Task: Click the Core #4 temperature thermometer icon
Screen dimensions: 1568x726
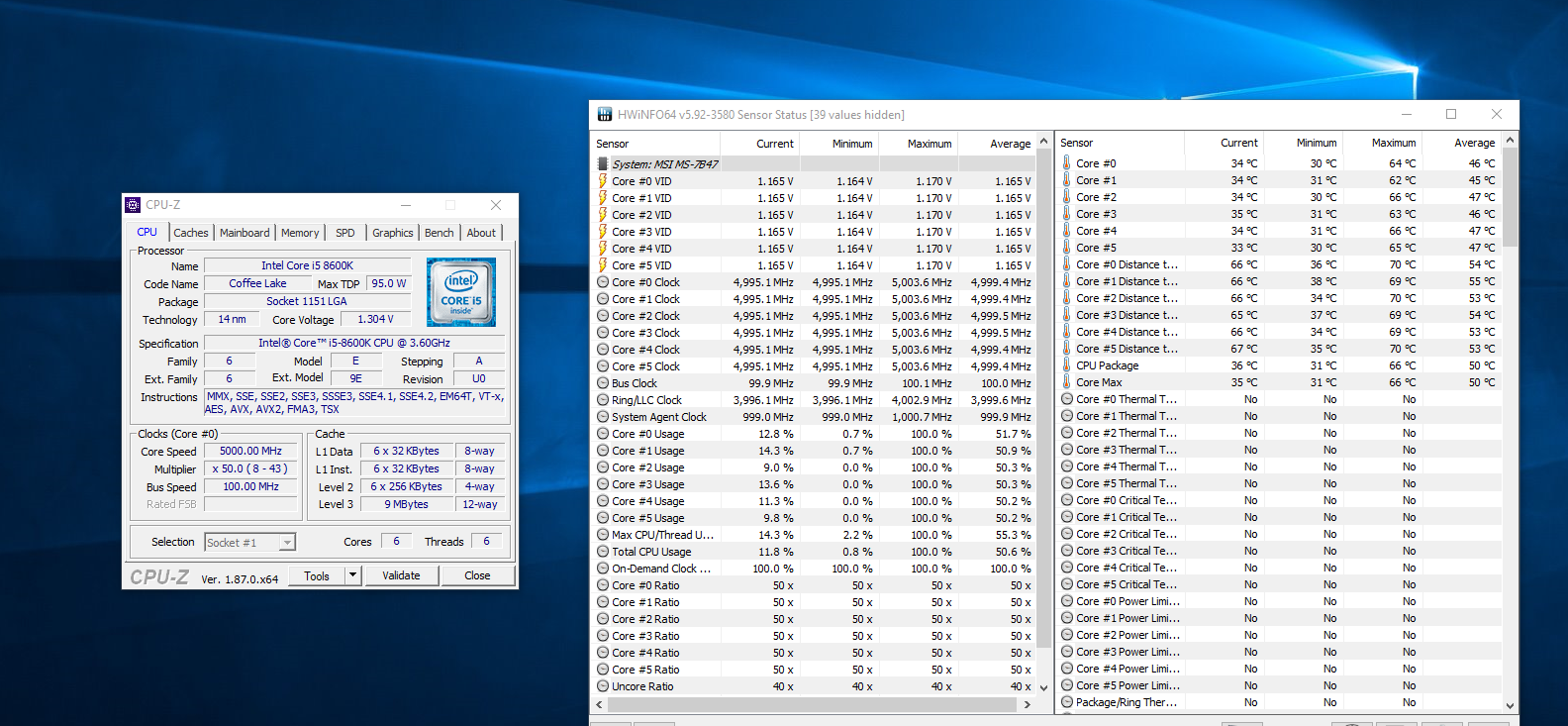Action: (1067, 231)
